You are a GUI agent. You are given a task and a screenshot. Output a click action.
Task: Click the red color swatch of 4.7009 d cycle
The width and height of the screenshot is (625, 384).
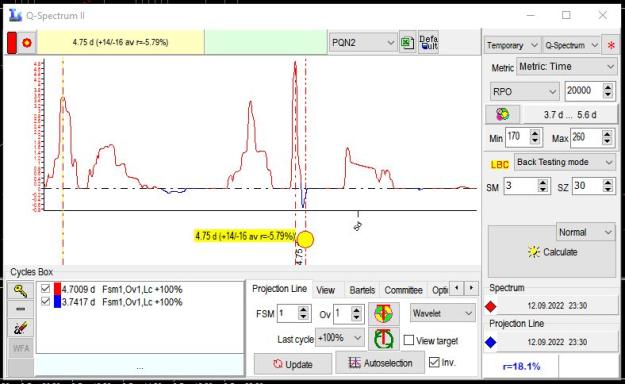tap(57, 289)
